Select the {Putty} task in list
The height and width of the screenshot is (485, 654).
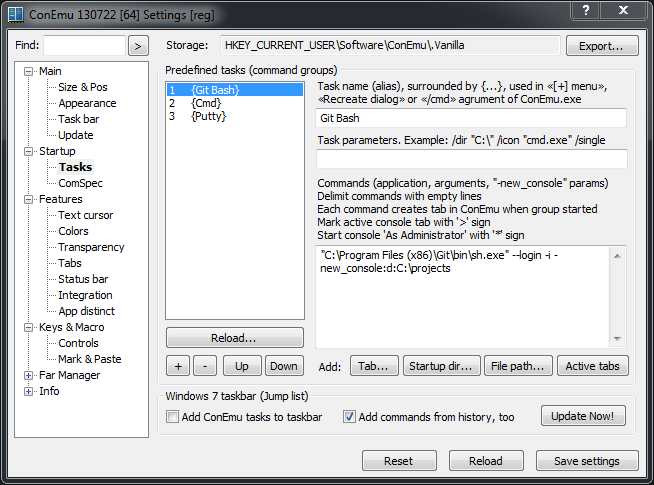(235, 116)
